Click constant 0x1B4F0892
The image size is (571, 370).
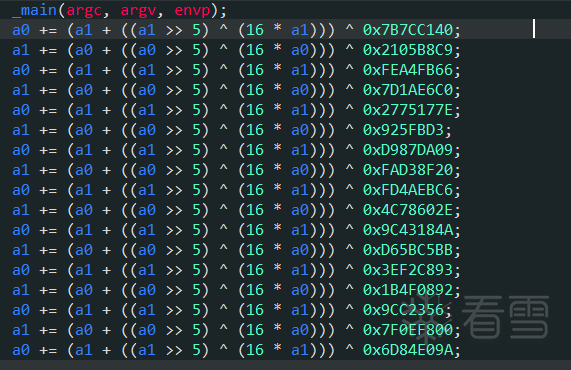coord(408,290)
